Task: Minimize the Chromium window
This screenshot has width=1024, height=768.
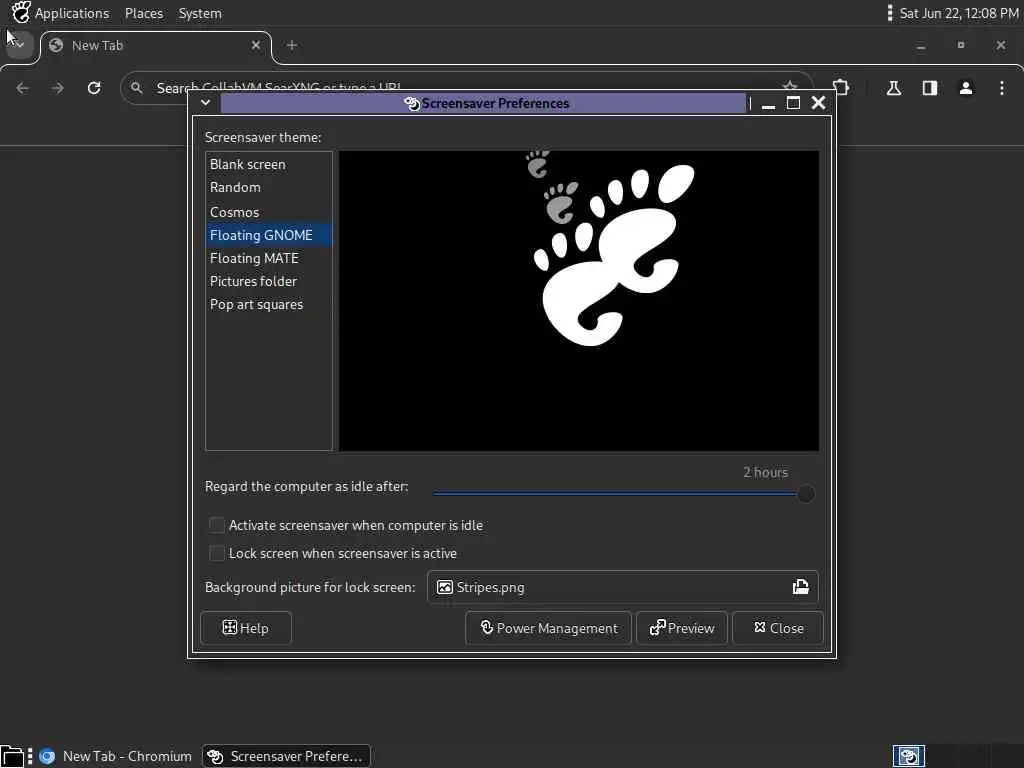Action: click(921, 46)
